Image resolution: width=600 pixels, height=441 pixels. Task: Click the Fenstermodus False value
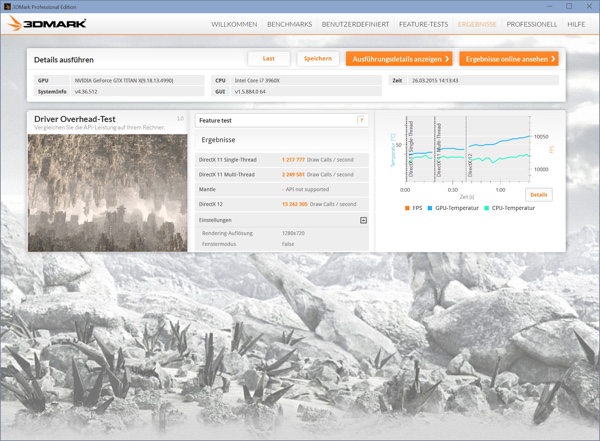(288, 244)
